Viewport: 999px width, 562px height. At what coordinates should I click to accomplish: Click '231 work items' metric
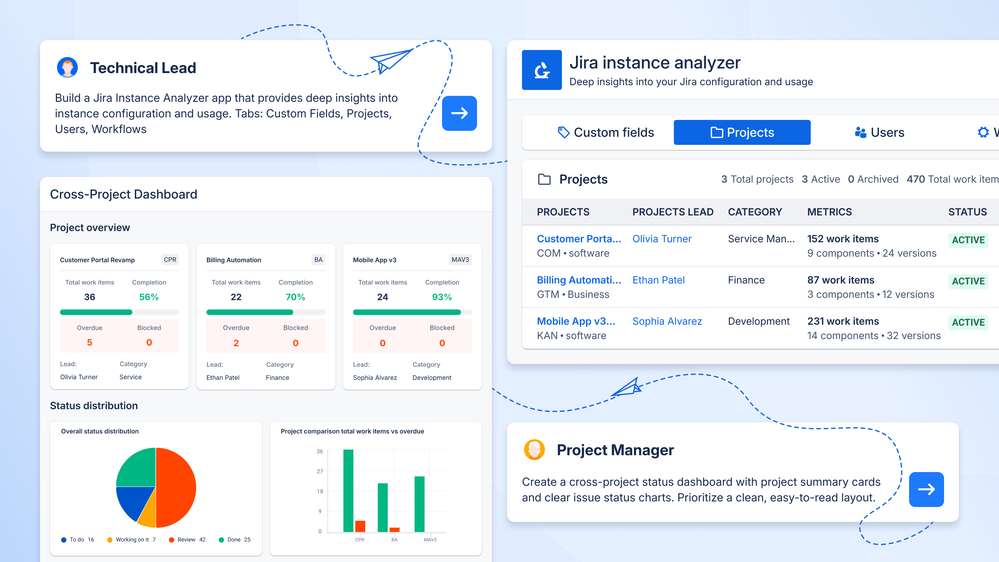point(843,322)
